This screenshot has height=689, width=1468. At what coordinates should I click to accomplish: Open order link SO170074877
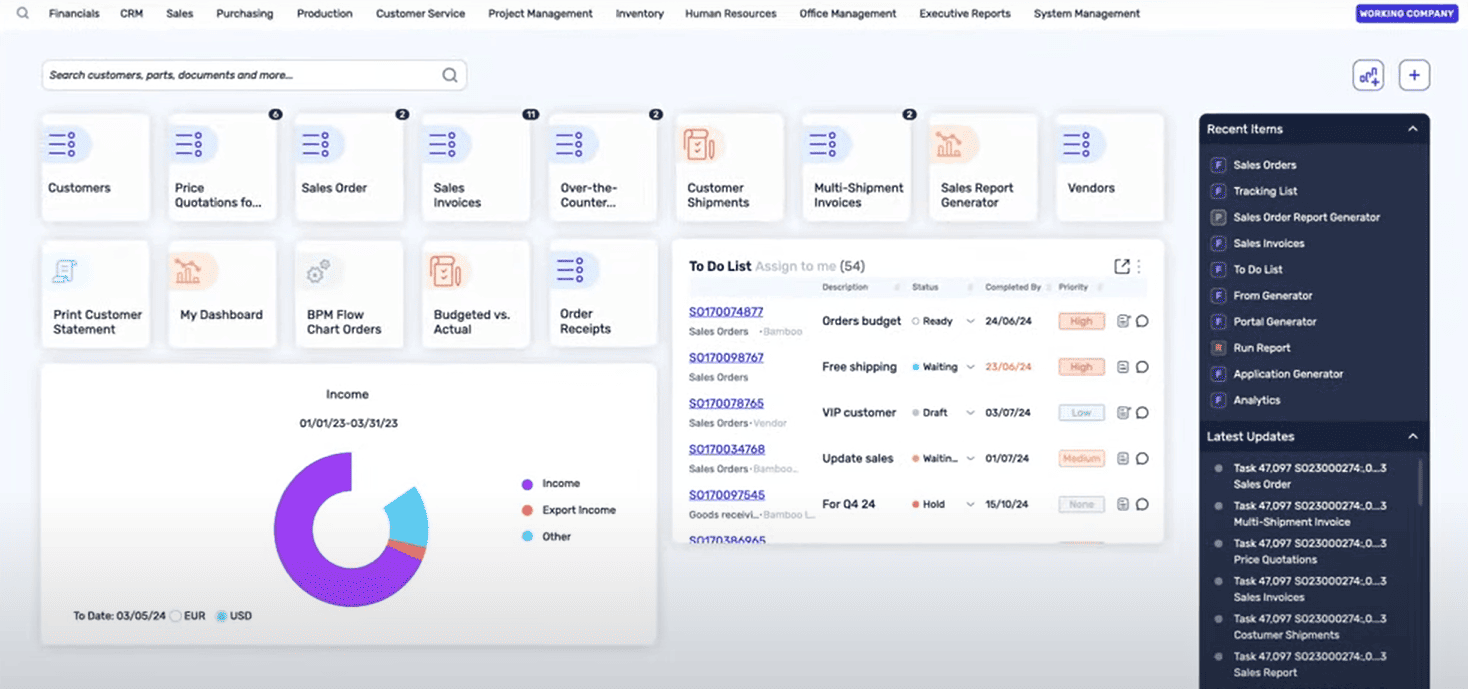click(x=726, y=312)
